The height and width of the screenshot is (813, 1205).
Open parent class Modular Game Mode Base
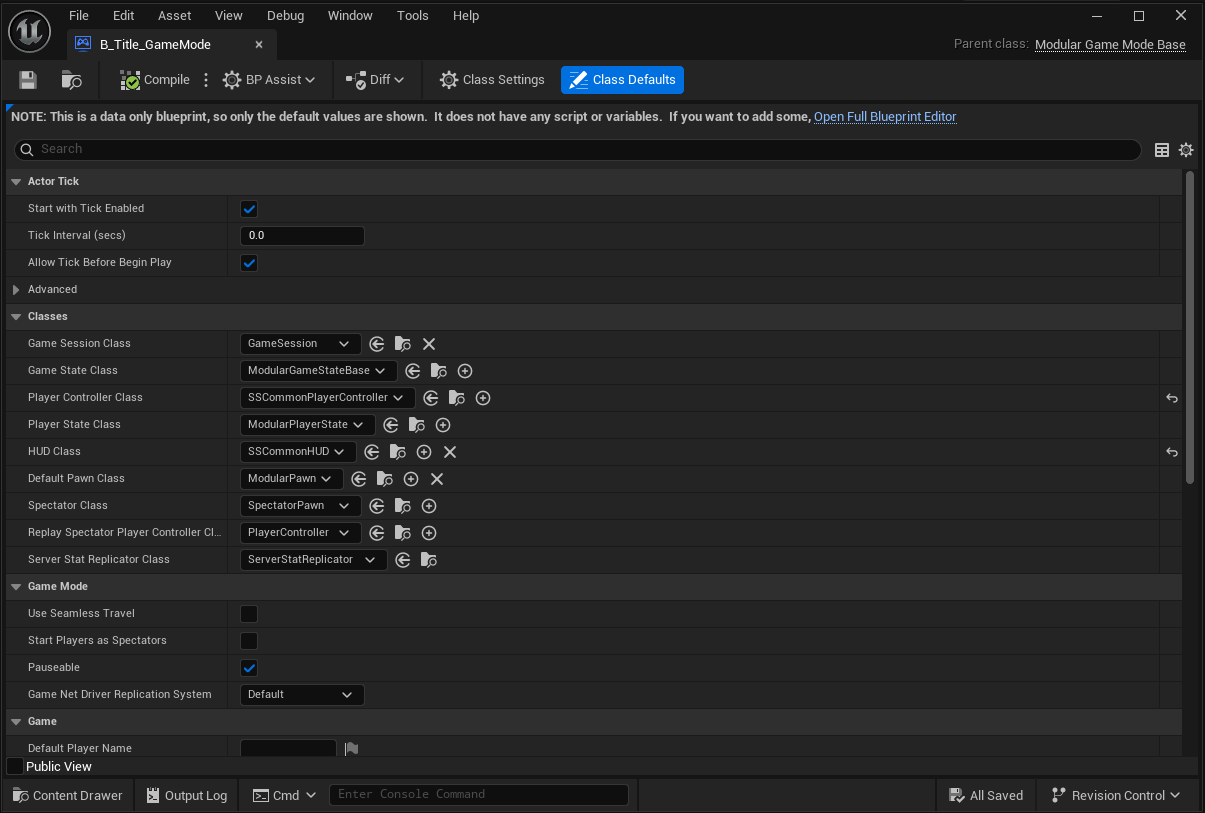tap(1110, 44)
